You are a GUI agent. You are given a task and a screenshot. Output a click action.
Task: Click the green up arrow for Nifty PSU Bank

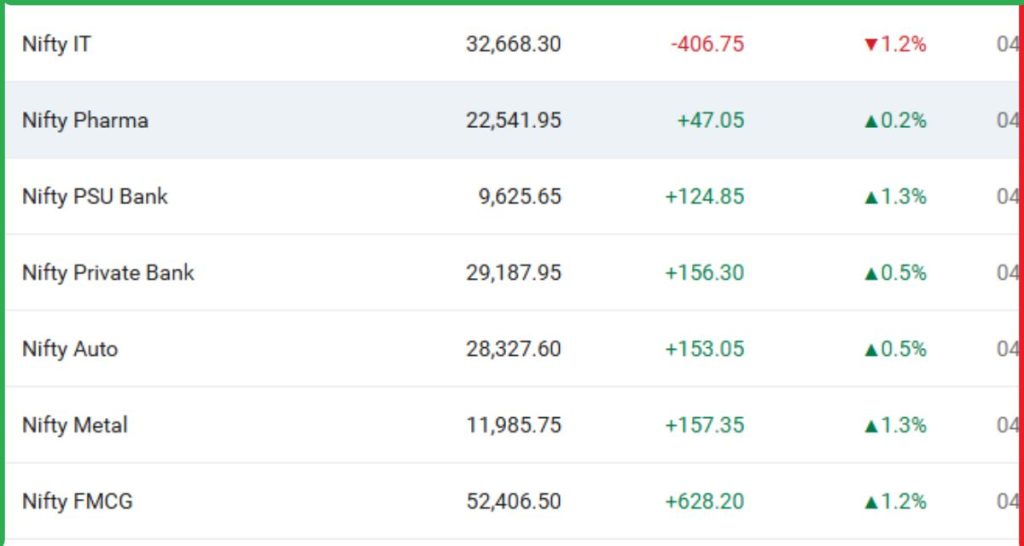point(871,197)
